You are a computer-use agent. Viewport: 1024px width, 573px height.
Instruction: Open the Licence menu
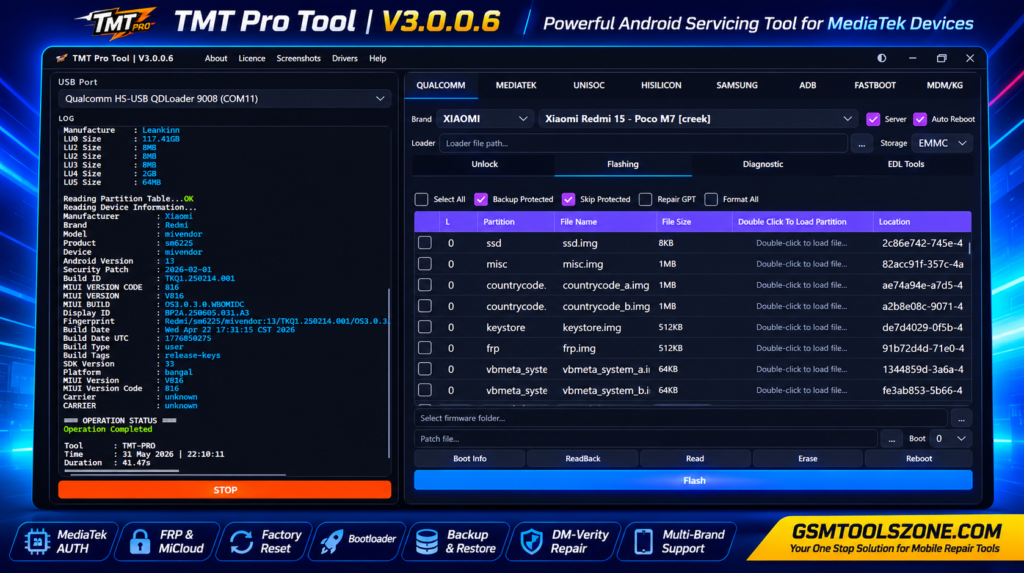tap(251, 58)
